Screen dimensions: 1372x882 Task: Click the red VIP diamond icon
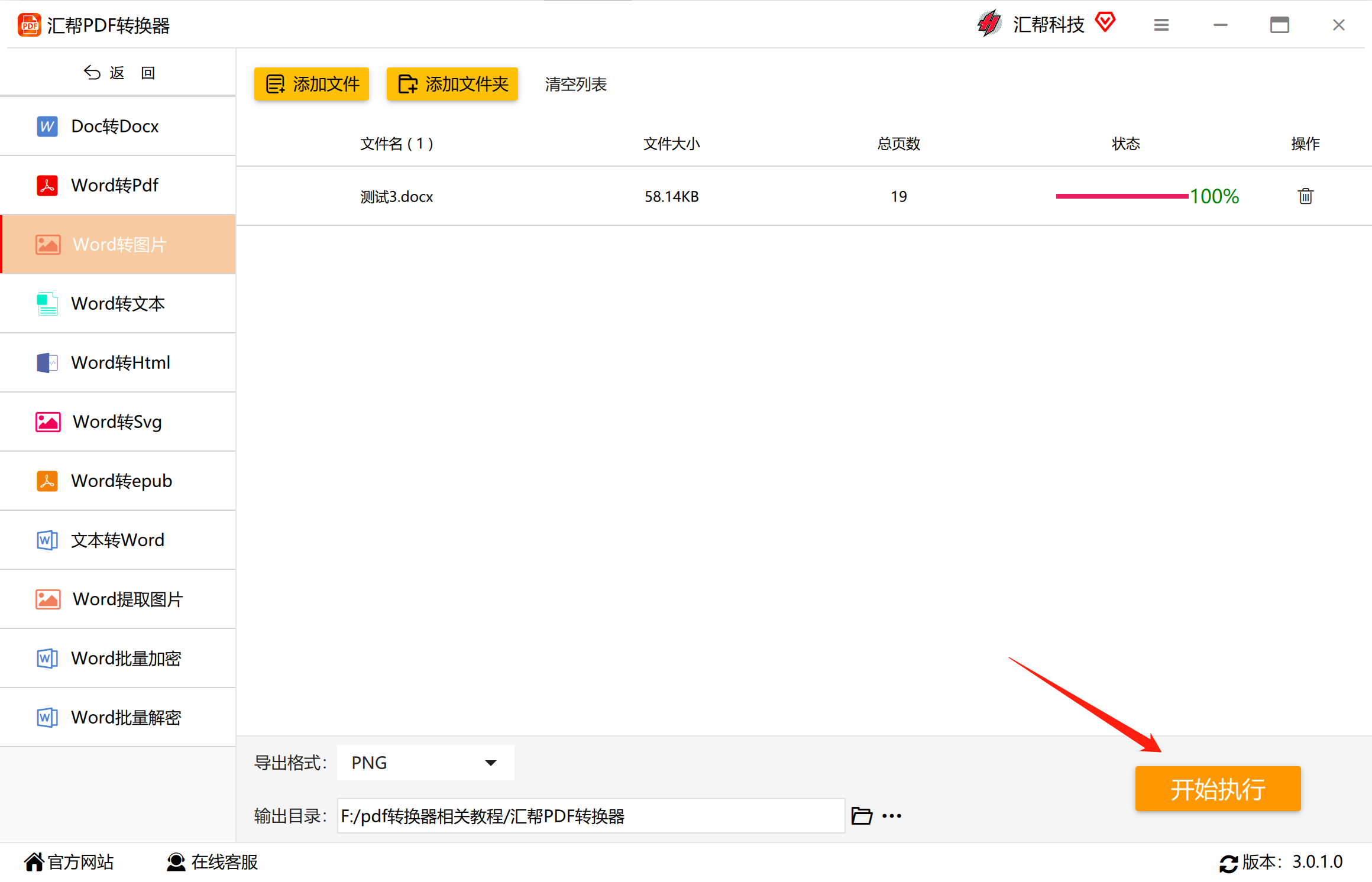coord(1105,22)
